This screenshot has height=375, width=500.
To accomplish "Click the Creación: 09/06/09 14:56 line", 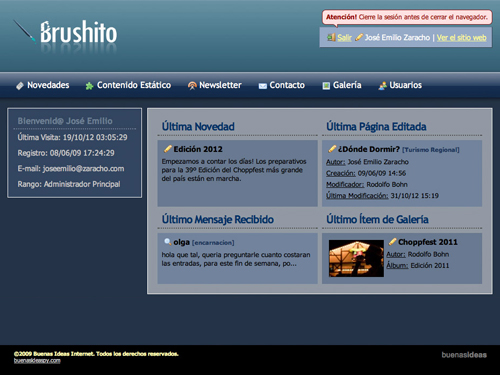I will (366, 173).
